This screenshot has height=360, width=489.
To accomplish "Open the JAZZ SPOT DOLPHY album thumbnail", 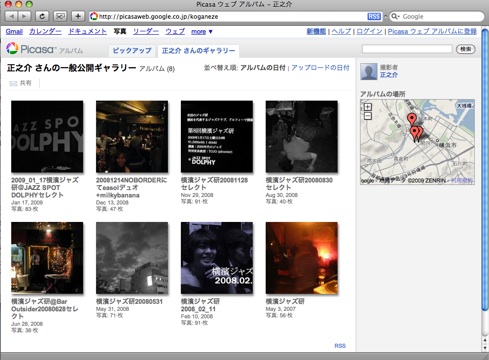I will (47, 136).
